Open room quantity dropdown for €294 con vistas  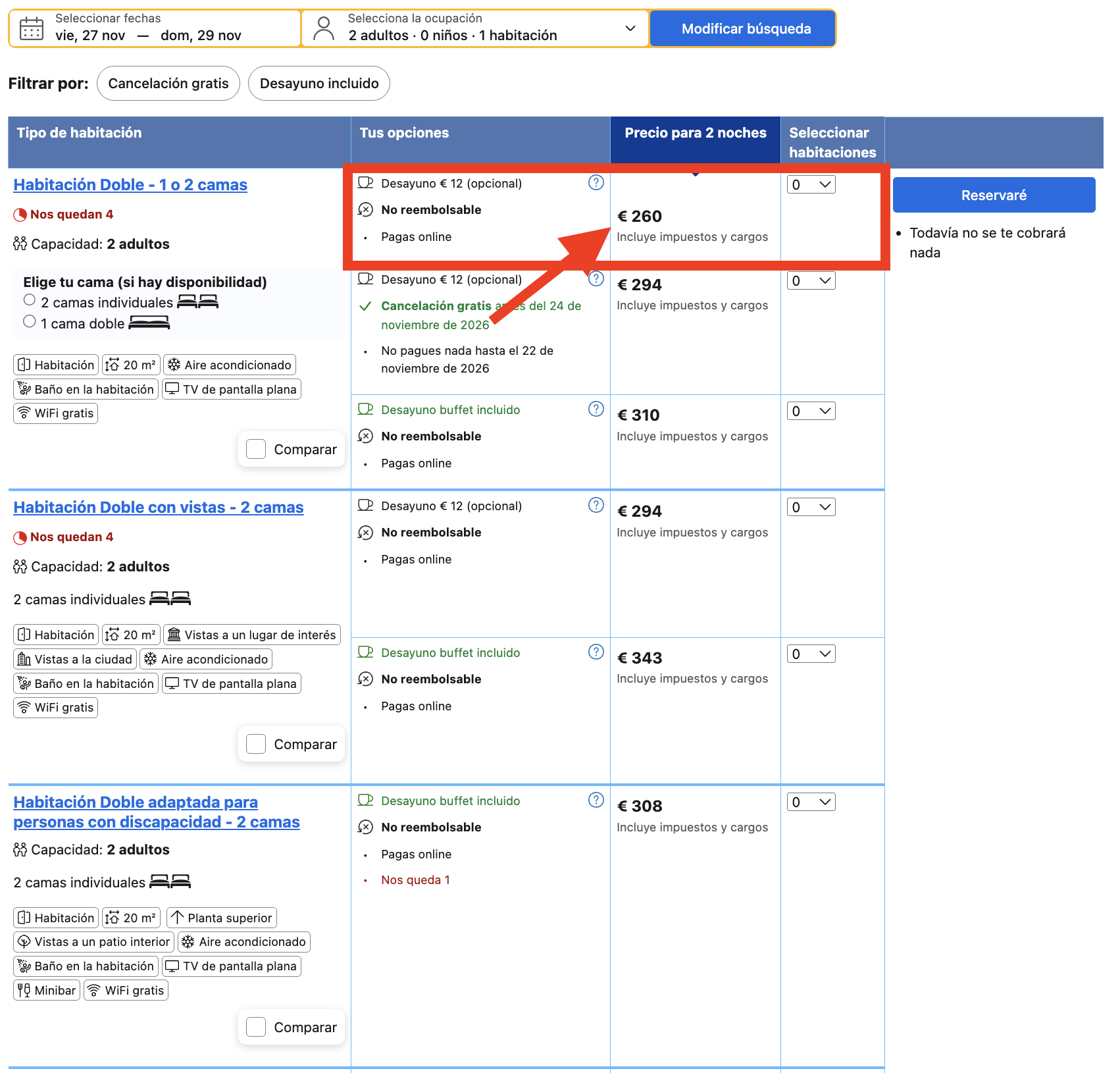pyautogui.click(x=811, y=507)
